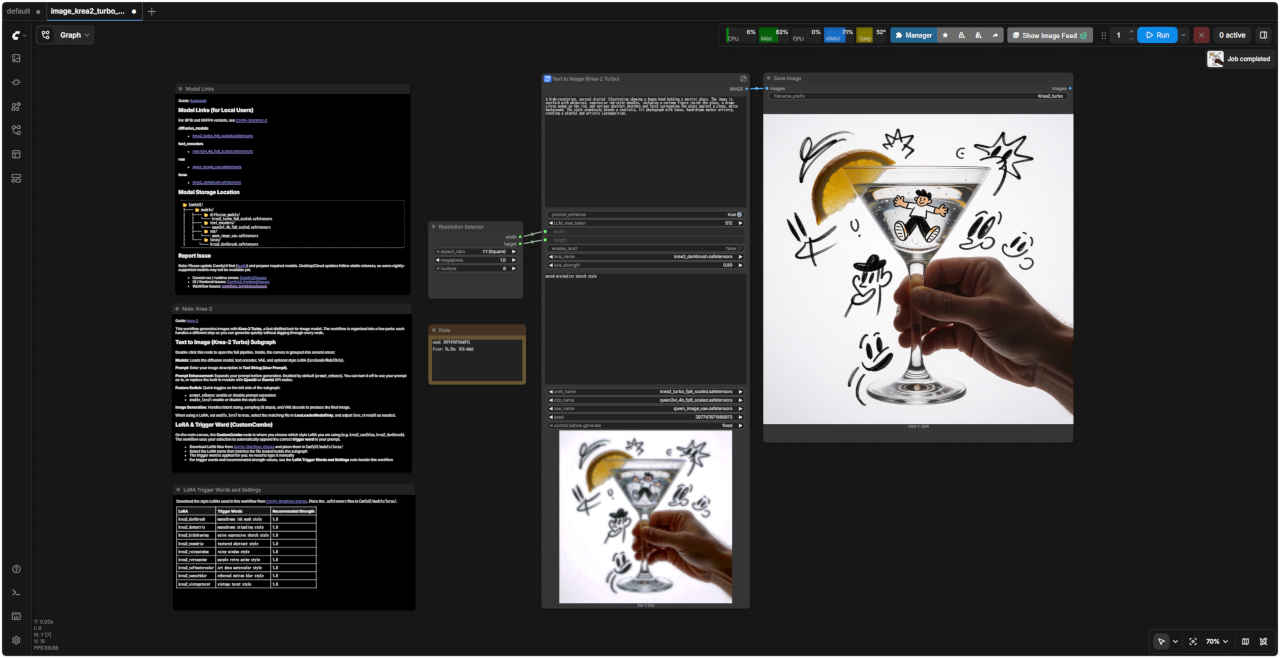Open the Assets sidebar panel icon

tap(16, 58)
